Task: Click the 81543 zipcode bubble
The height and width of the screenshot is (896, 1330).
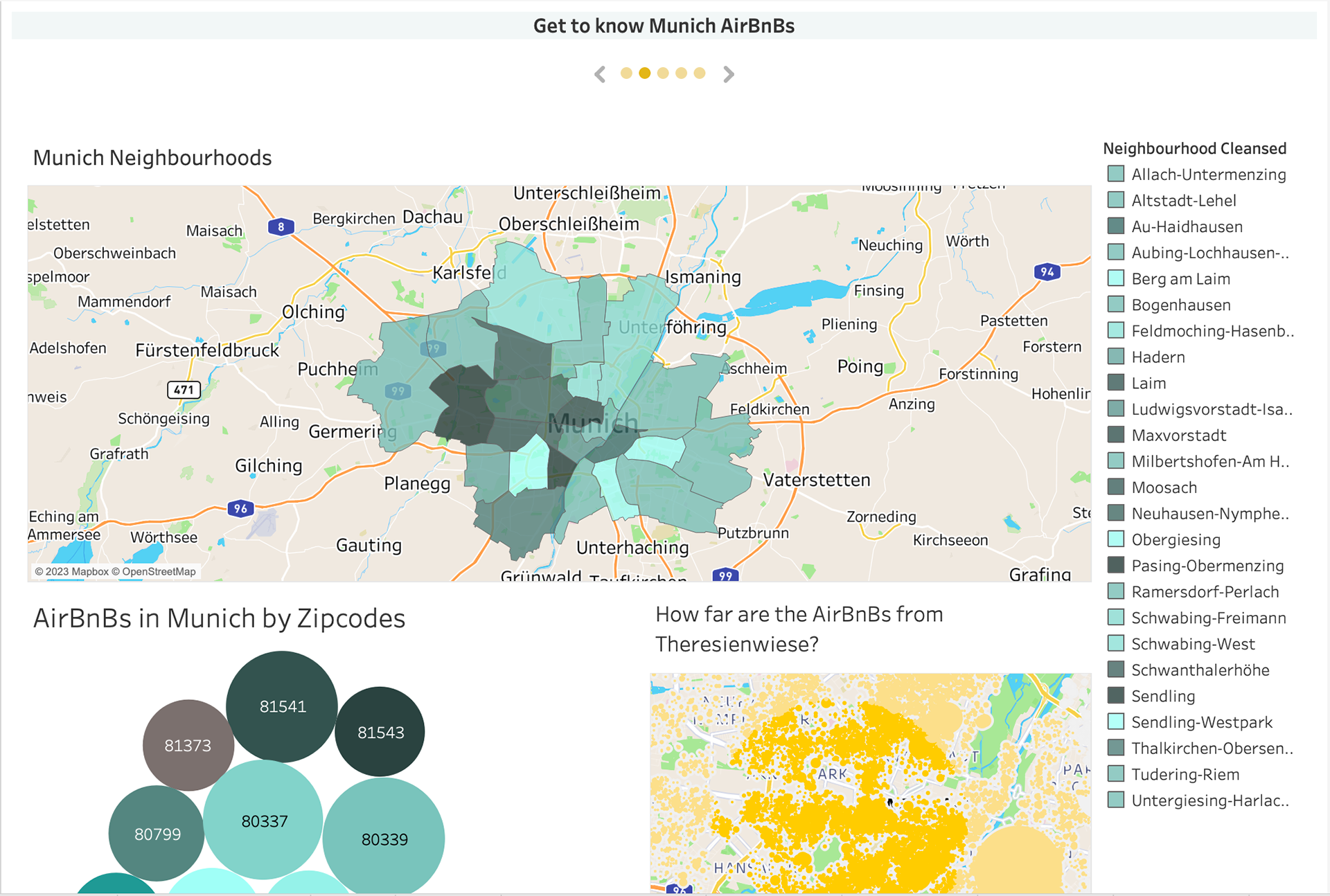Action: coord(380,732)
